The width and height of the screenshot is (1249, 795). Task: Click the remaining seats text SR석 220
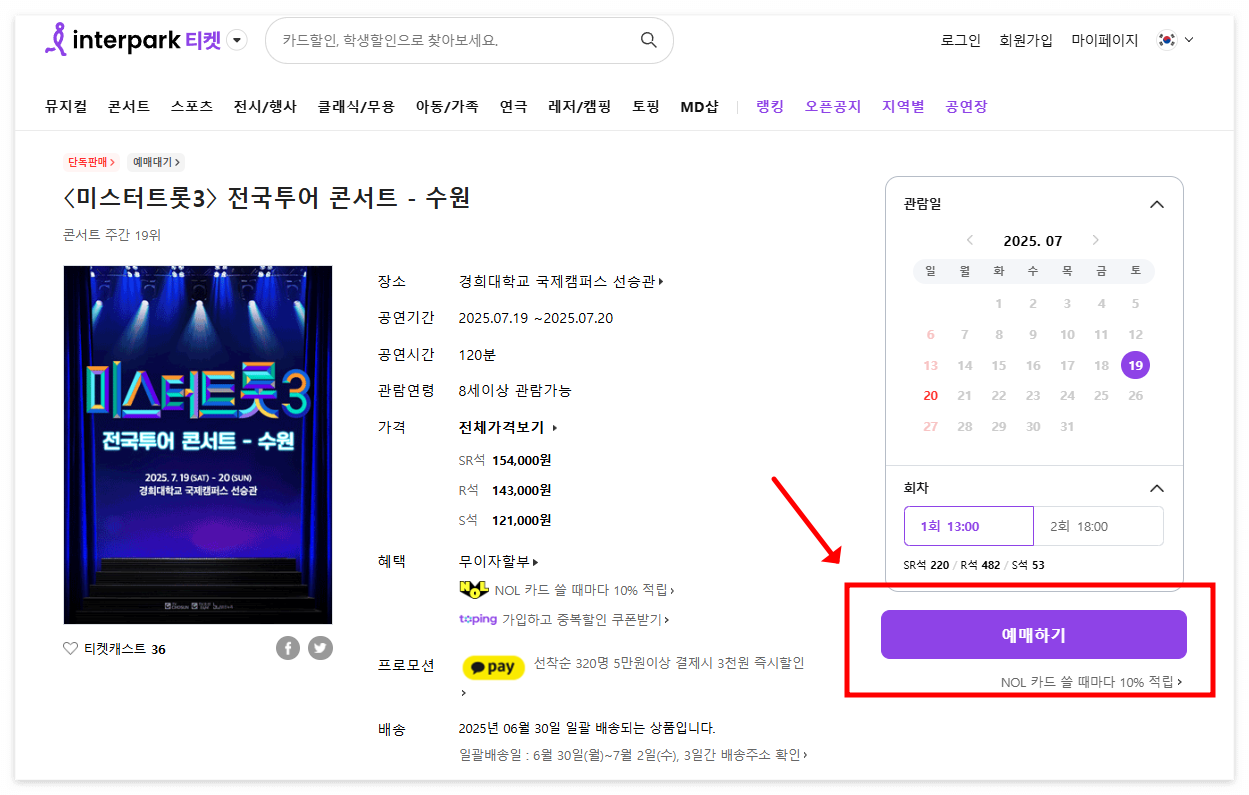tap(926, 565)
